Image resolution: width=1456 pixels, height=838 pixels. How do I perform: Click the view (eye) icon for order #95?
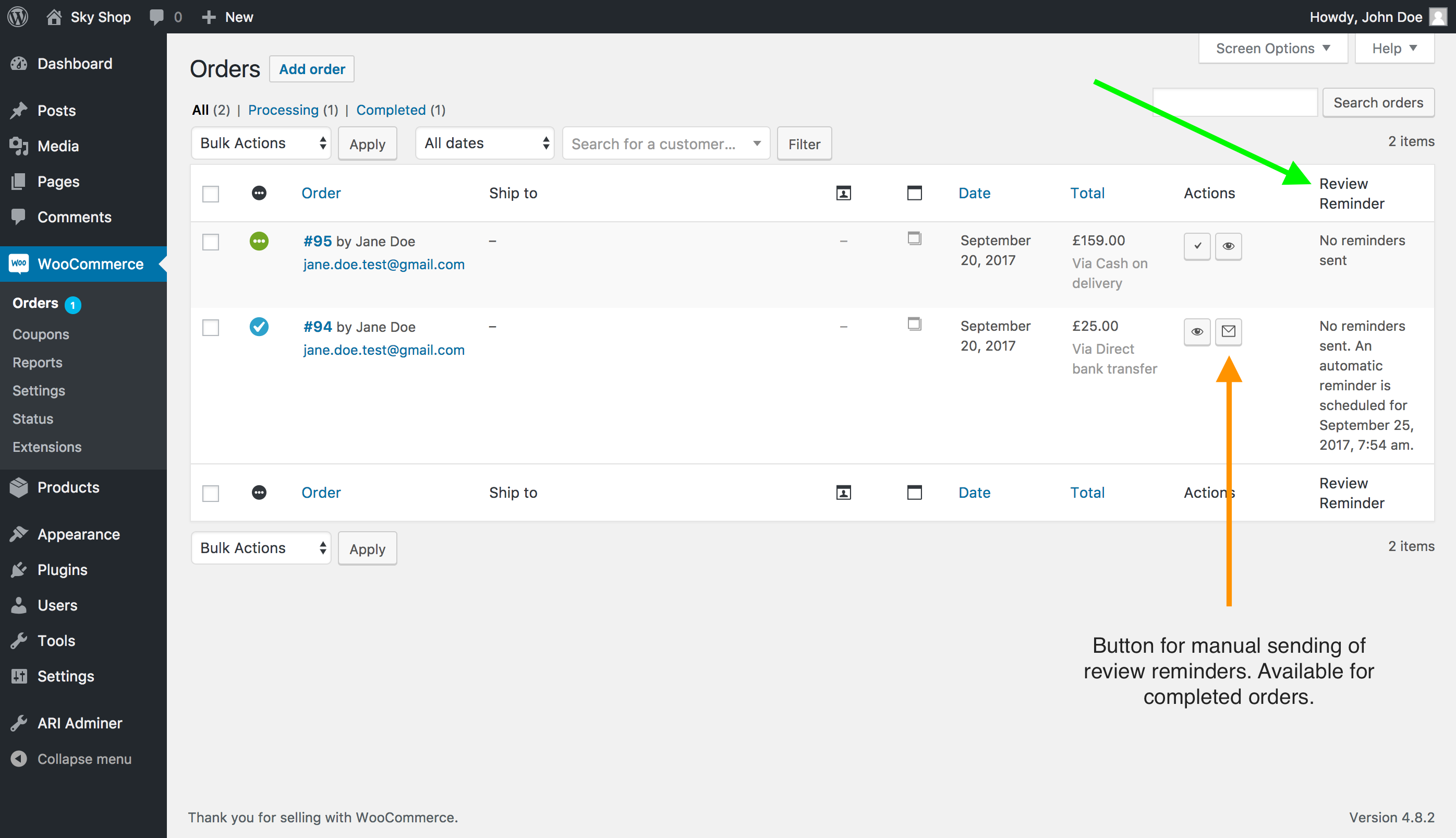point(1228,246)
